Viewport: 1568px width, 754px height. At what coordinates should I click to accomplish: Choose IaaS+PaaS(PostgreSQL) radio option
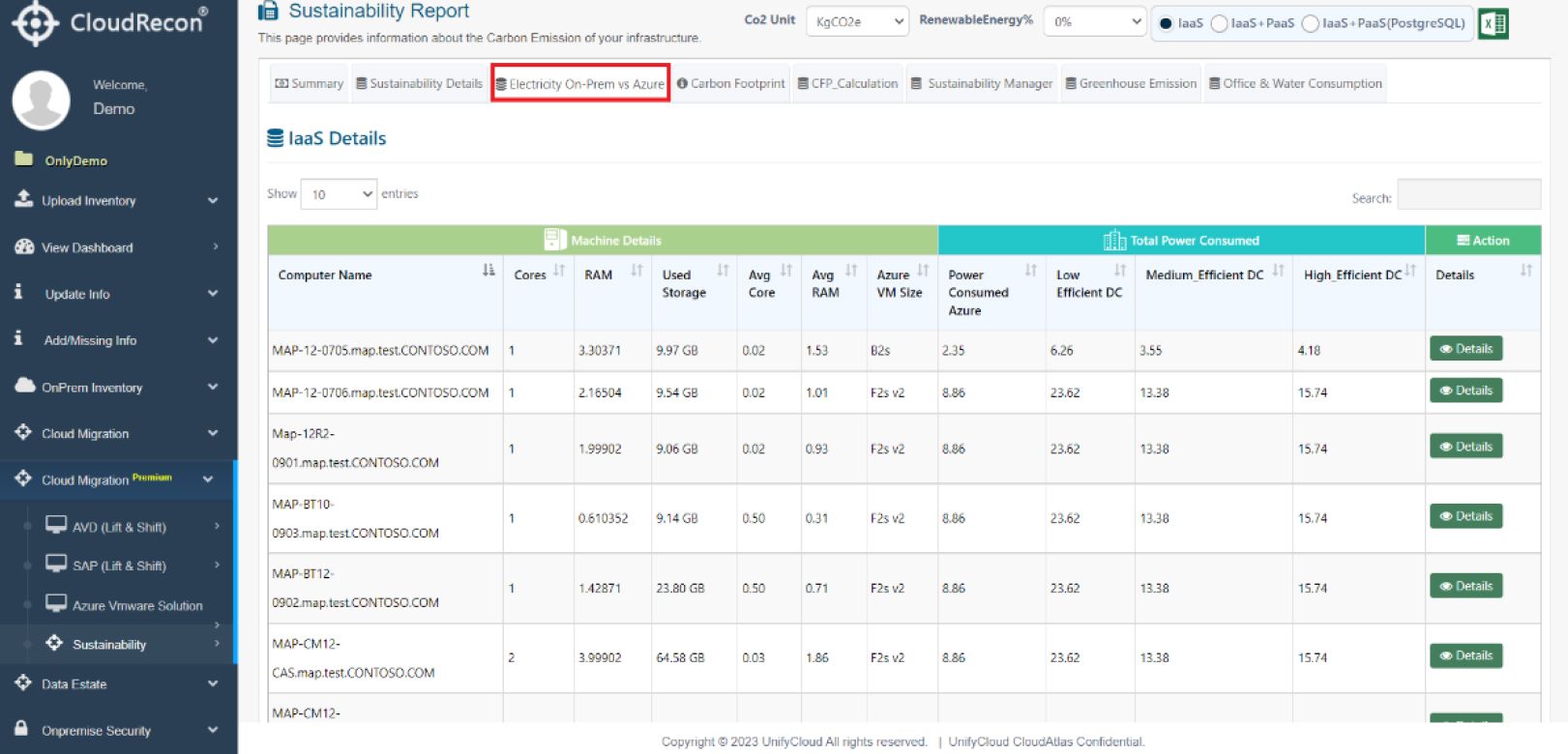pyautogui.click(x=1311, y=23)
